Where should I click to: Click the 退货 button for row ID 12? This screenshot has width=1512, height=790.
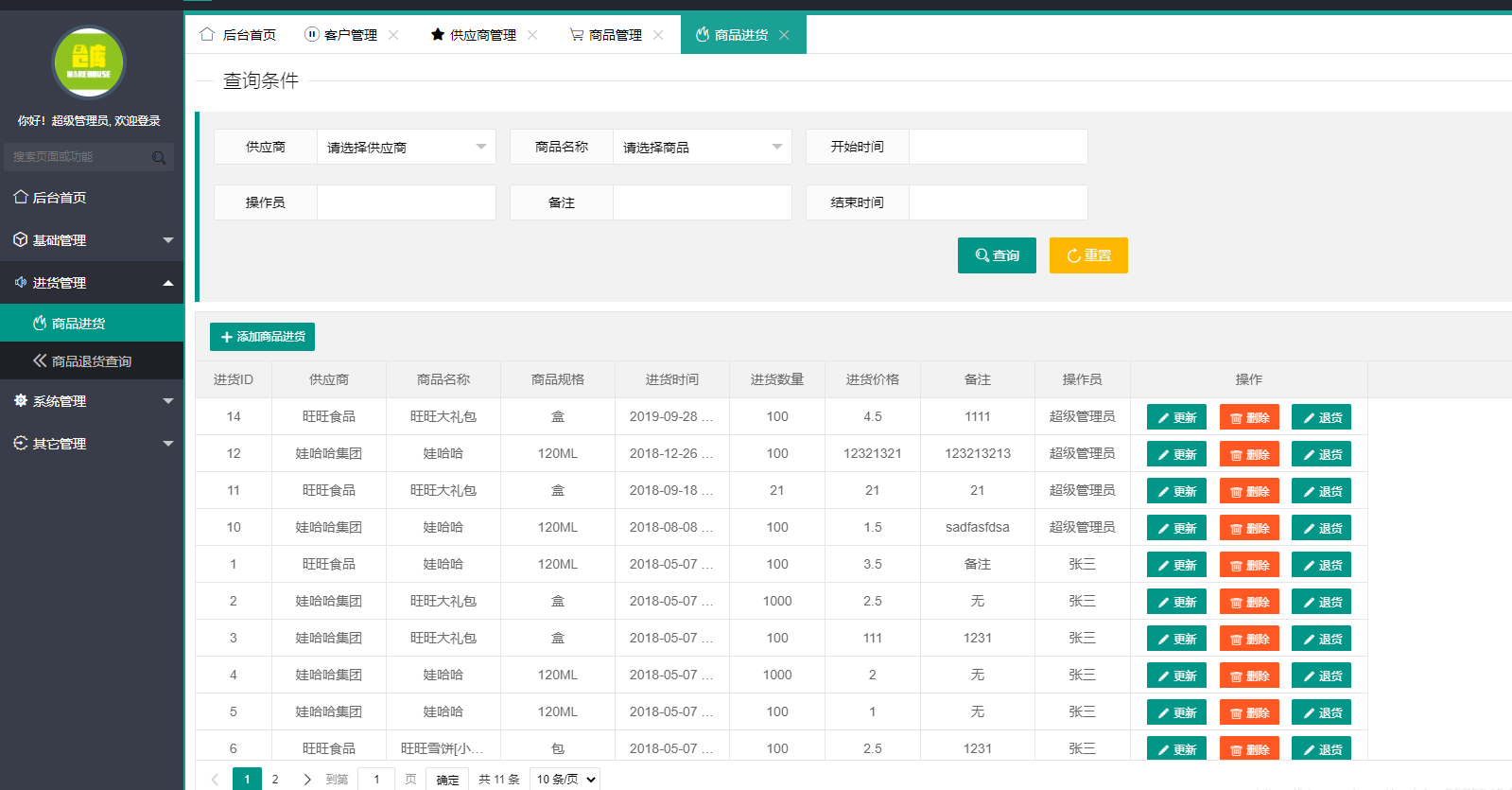tap(1321, 454)
